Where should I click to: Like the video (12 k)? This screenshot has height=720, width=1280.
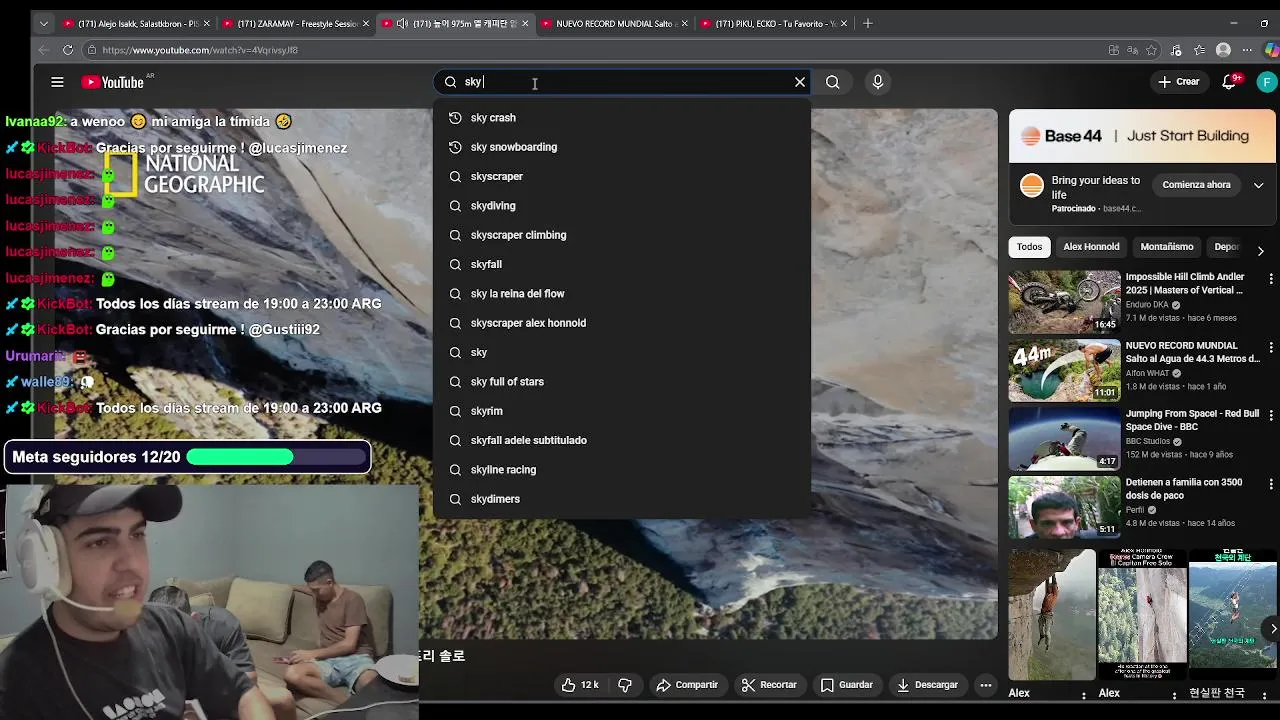[579, 685]
